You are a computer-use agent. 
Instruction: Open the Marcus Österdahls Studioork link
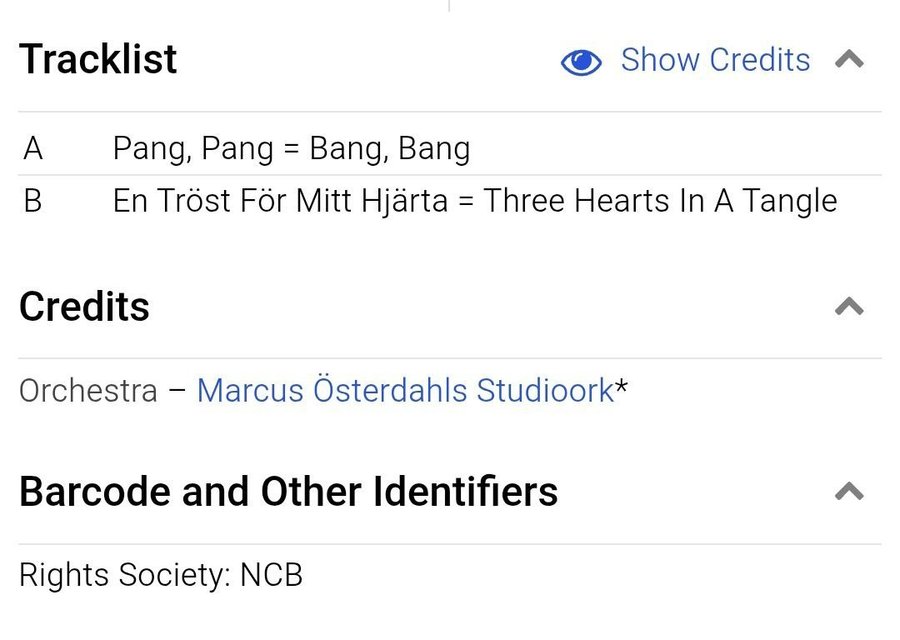pyautogui.click(x=405, y=390)
